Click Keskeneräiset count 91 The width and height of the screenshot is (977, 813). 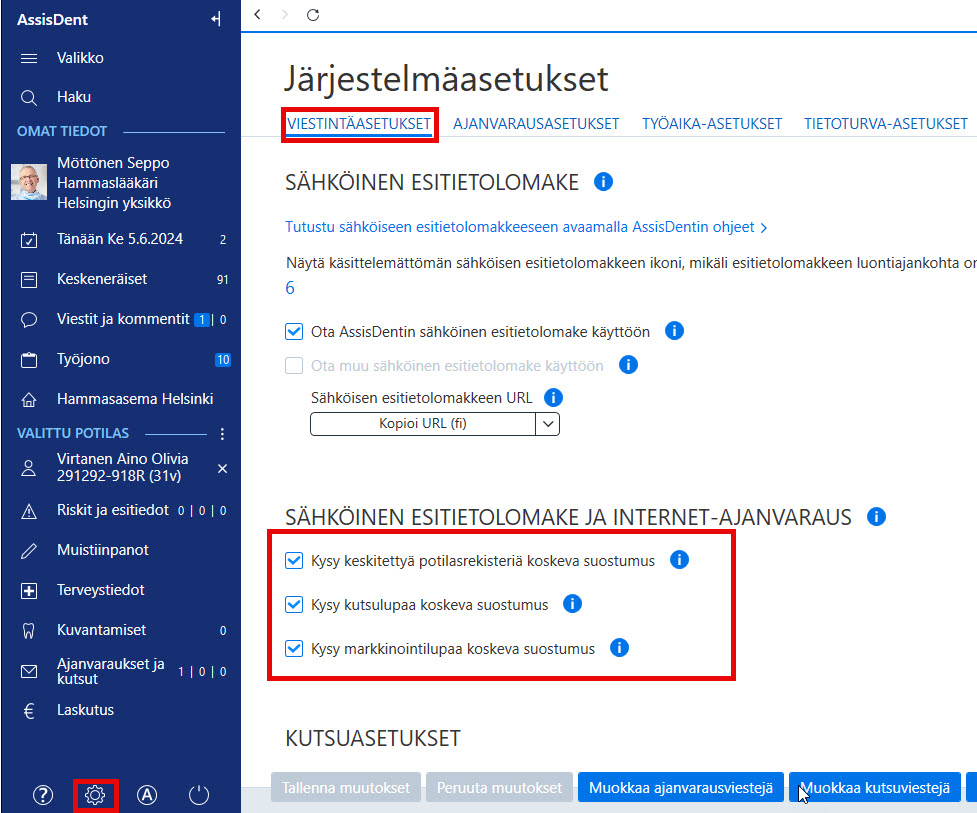[222, 280]
